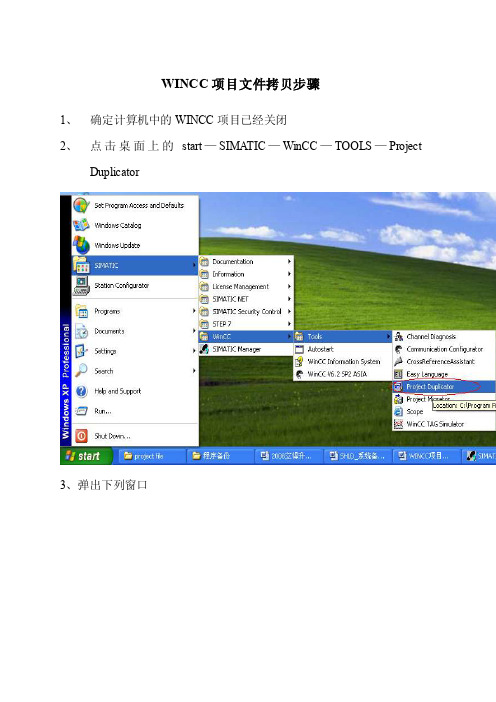Expand the STEP 7 submenu
Image resolution: width=496 pixels, height=702 pixels.
pyautogui.click(x=246, y=324)
